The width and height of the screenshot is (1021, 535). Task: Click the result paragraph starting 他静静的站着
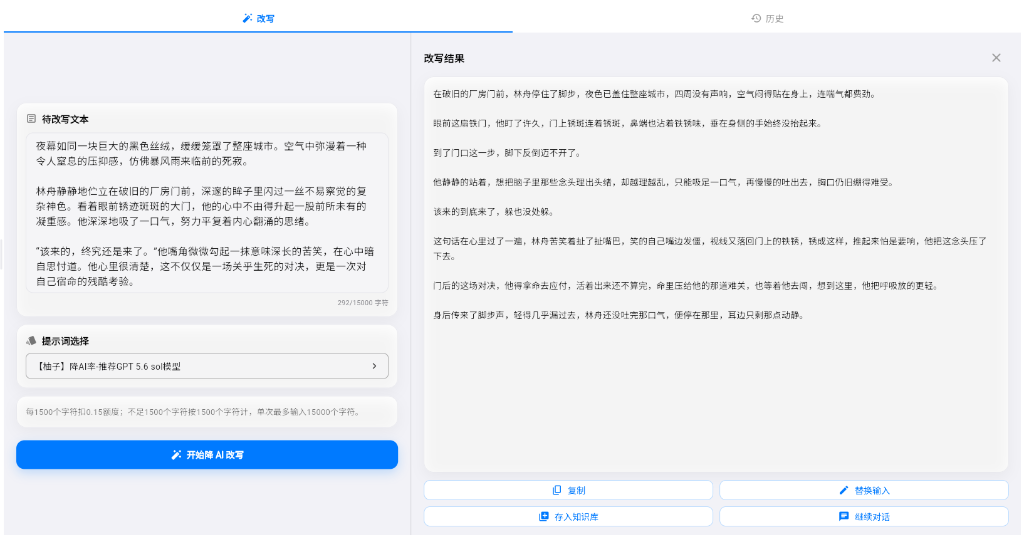click(x=664, y=182)
